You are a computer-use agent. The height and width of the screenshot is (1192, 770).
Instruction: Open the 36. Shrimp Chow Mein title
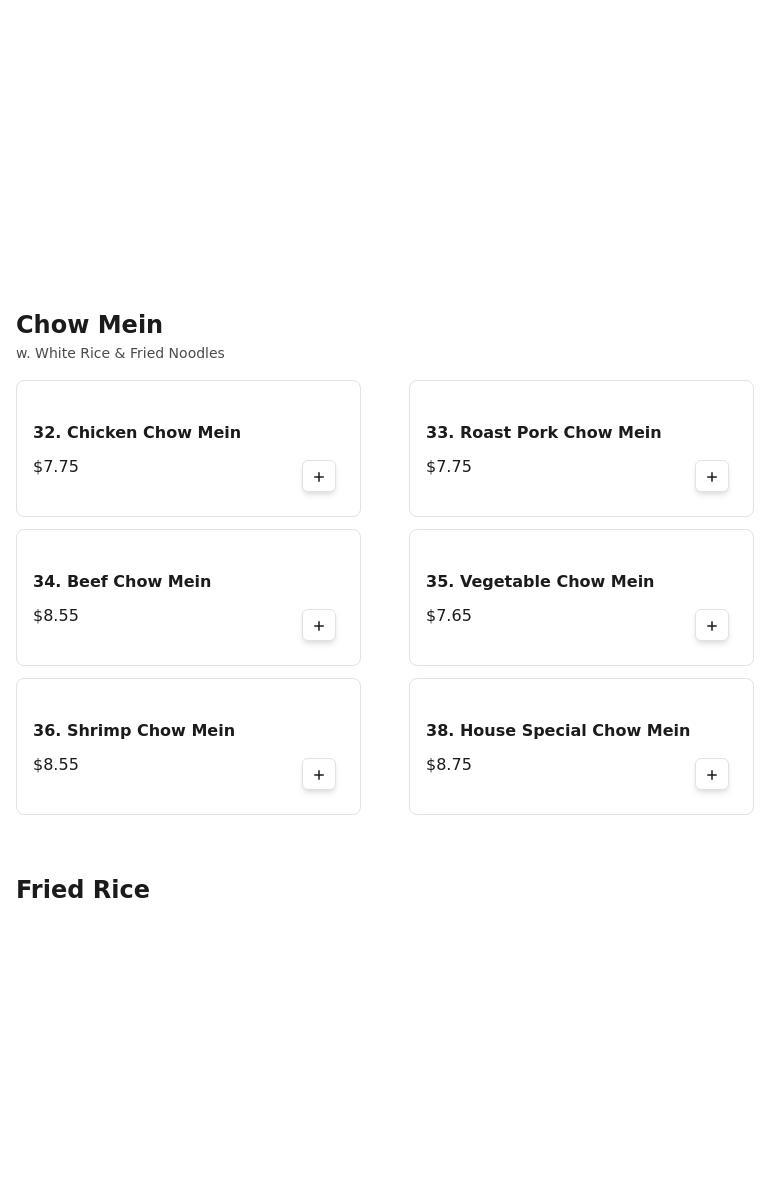pyautogui.click(x=134, y=731)
